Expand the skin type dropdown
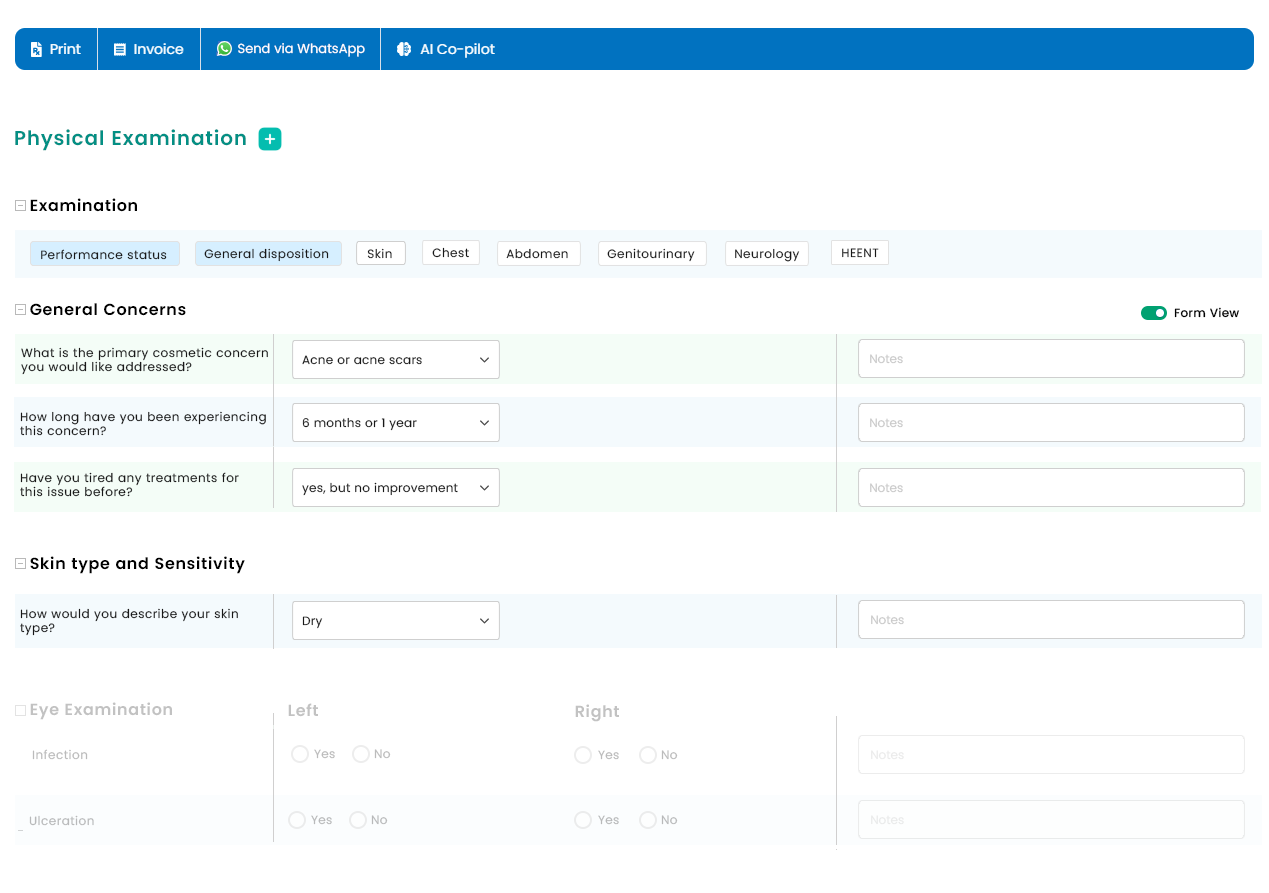Viewport: 1269px width, 893px height. pos(395,621)
